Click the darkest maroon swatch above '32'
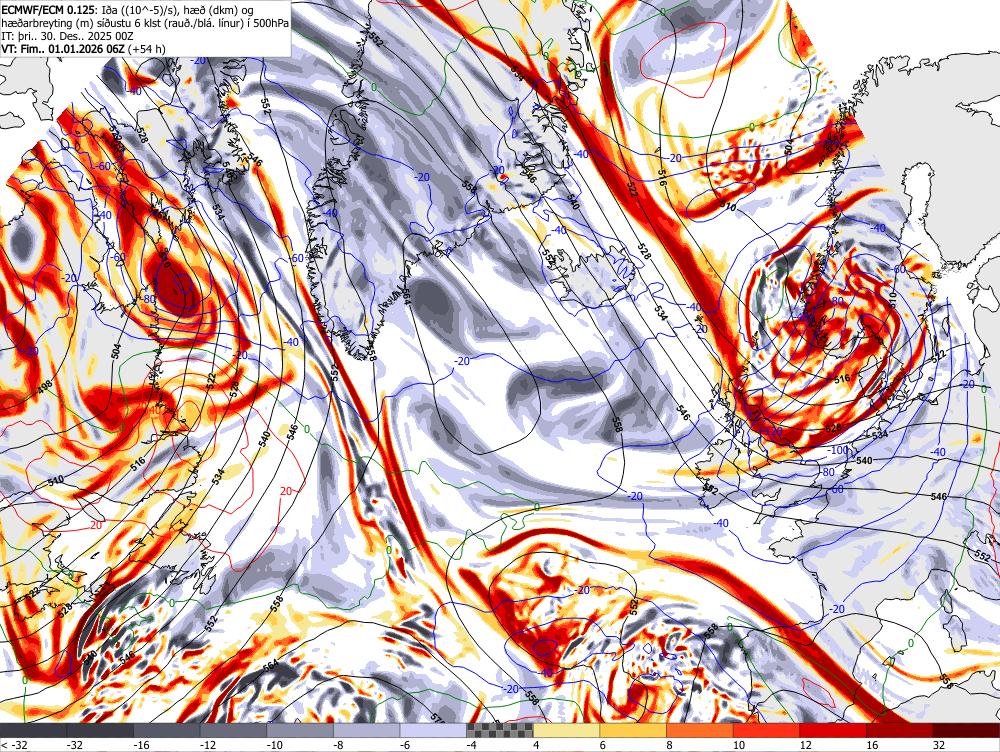This screenshot has height=752, width=1000. pos(966,730)
